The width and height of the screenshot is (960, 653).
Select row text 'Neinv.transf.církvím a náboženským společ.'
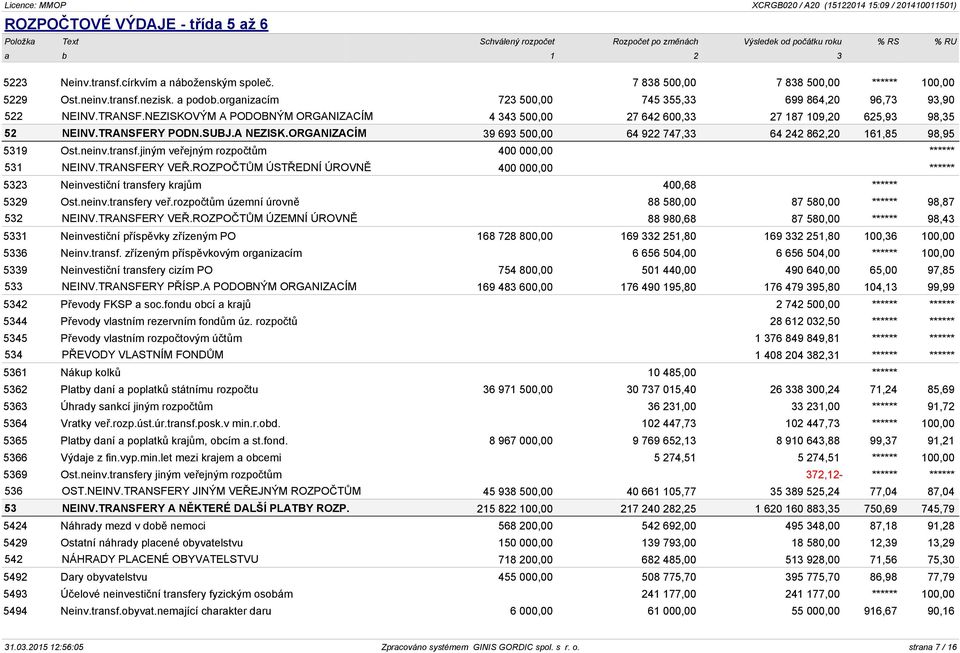coord(167,83)
